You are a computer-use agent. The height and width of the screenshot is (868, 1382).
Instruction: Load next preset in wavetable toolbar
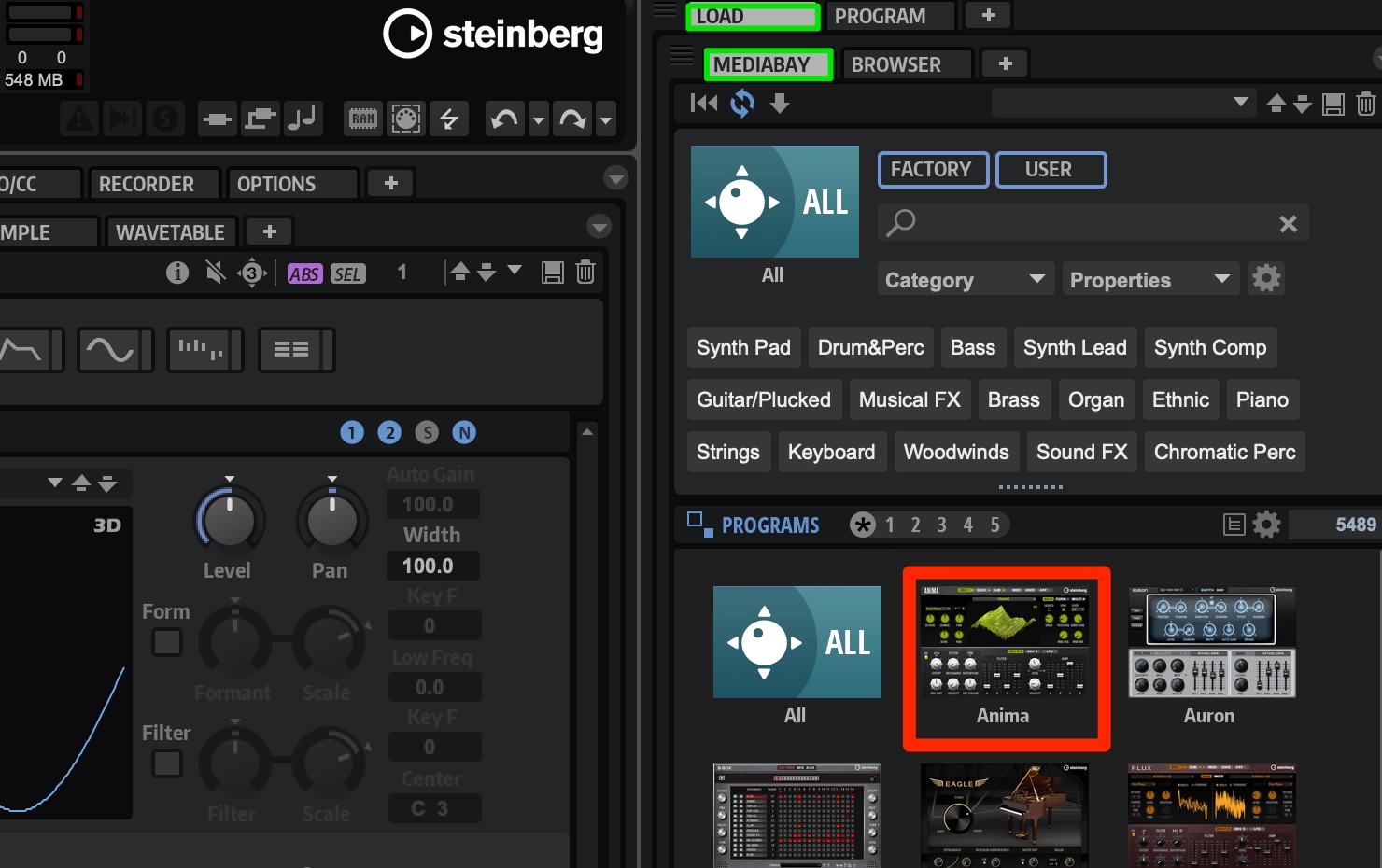click(487, 272)
